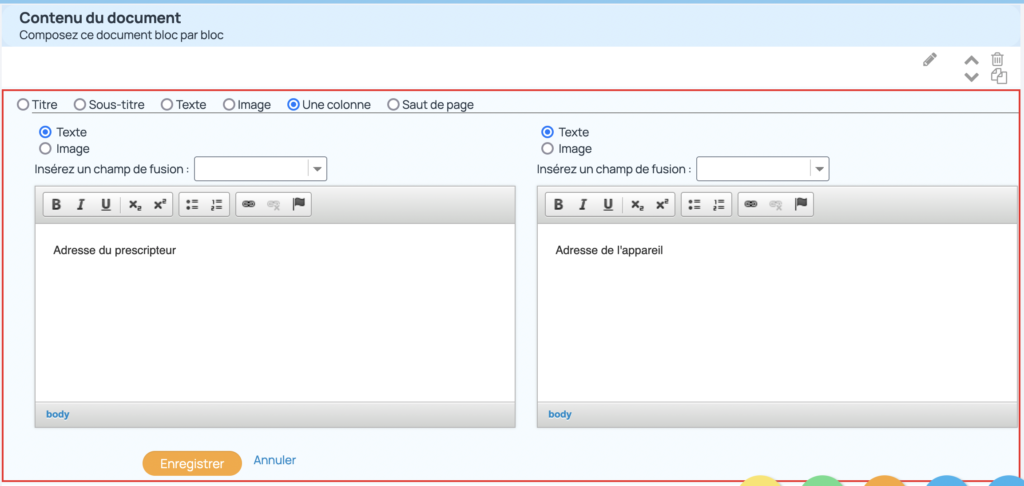Screen dimensions: 1024x486
Task: Select the Image block type radio
Action: [229, 105]
